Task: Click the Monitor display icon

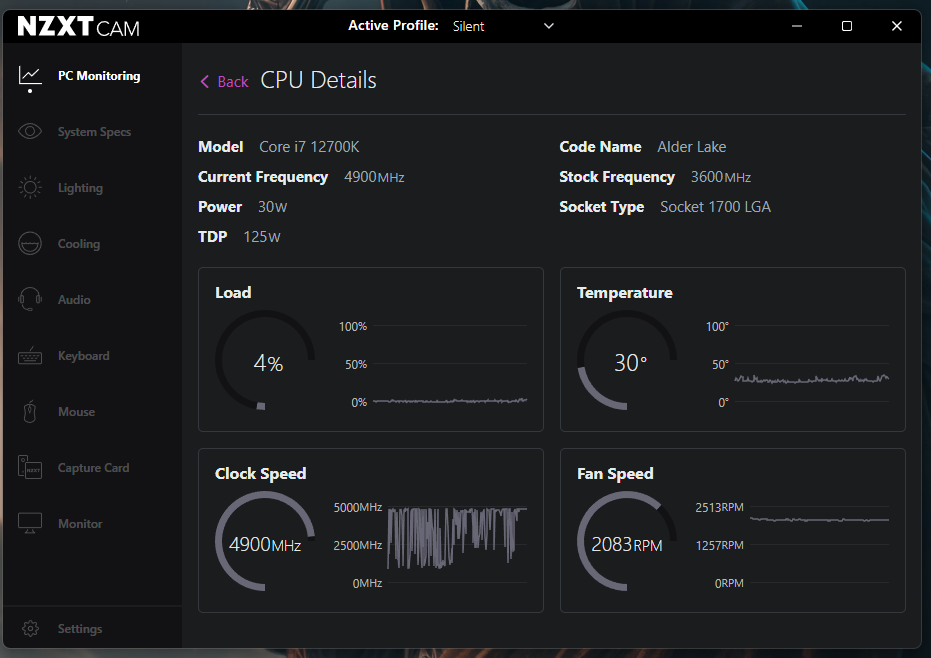Action: click(30, 523)
